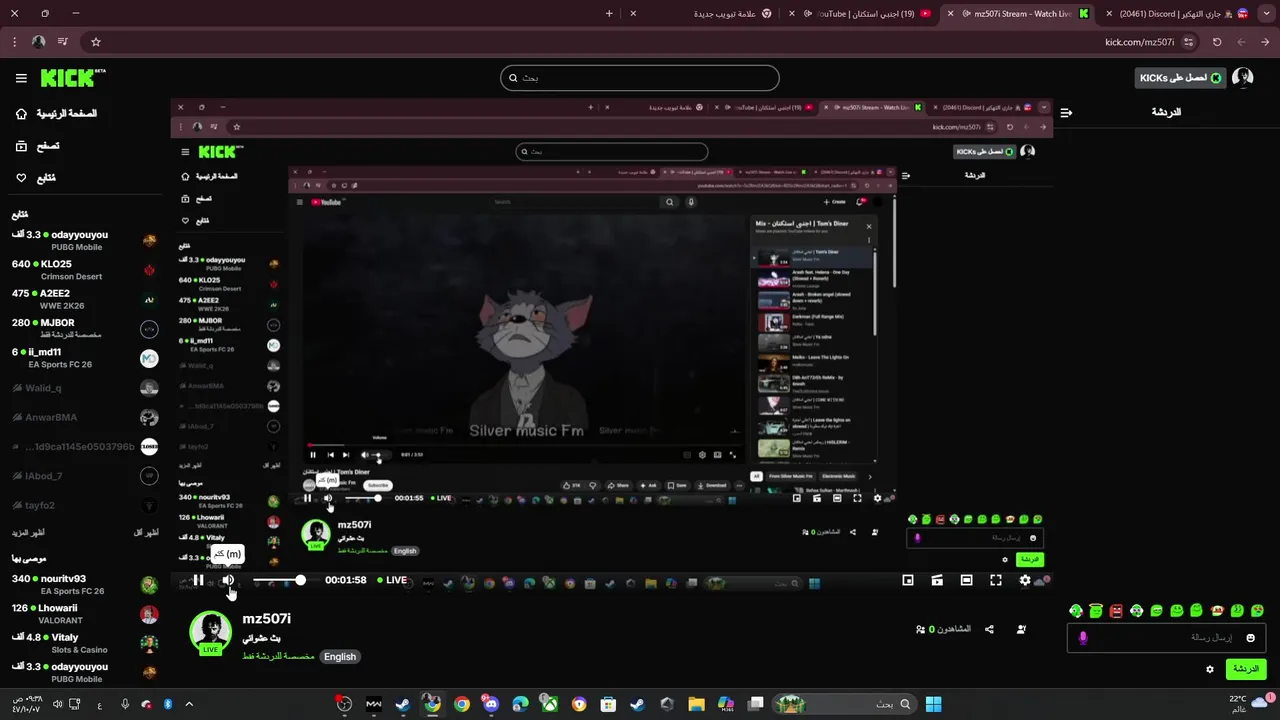Open offline channel Walid_q
1280x720 pixels.
pyautogui.click(x=84, y=388)
